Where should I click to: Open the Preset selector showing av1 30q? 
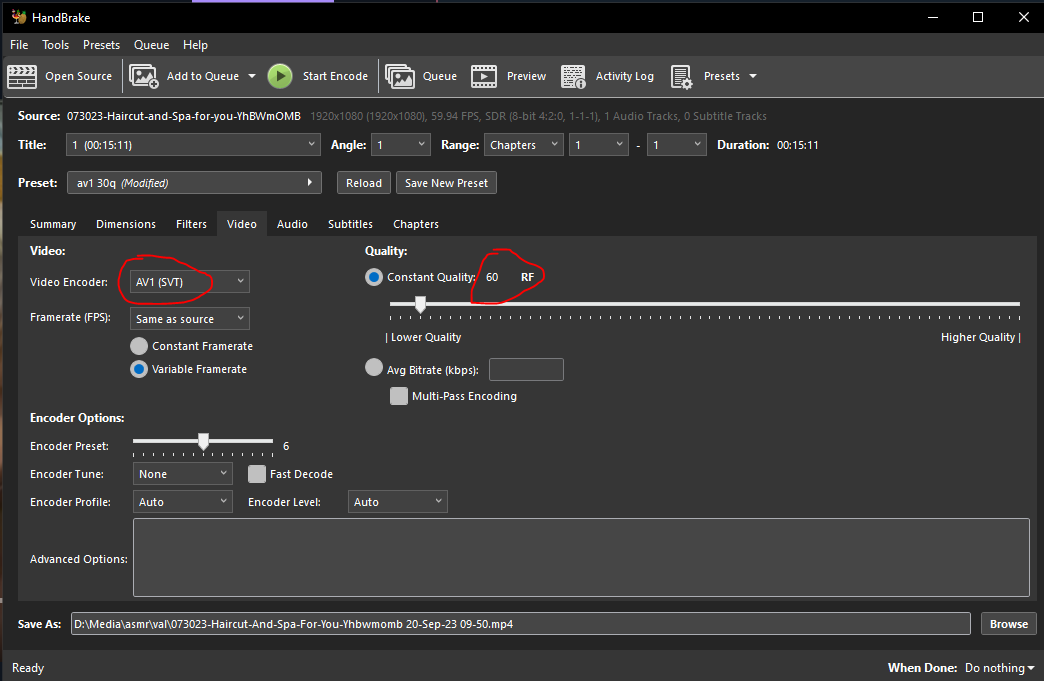pos(194,182)
